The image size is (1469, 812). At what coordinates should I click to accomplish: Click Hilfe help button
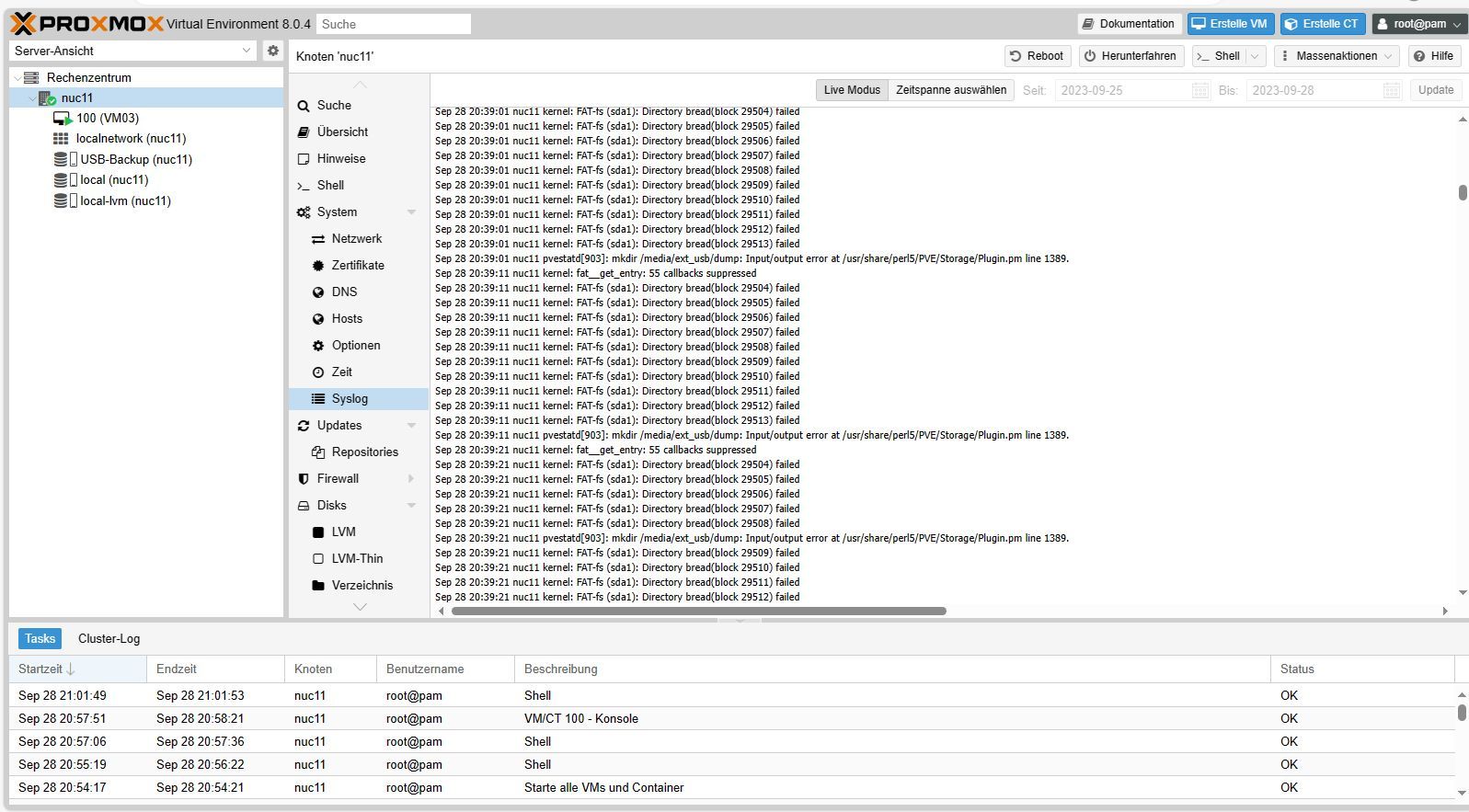coord(1434,56)
